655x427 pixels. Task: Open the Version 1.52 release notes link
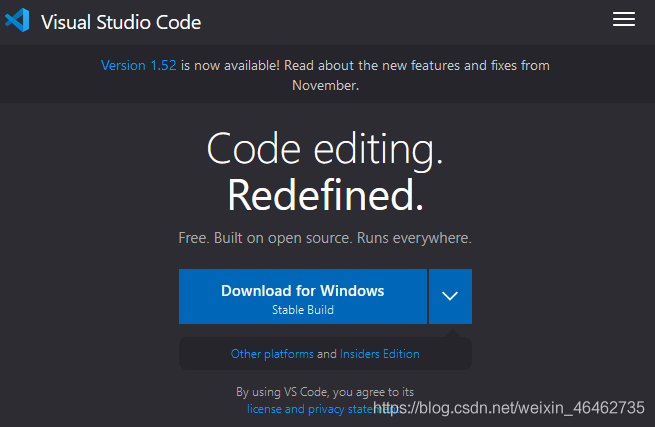click(x=138, y=66)
